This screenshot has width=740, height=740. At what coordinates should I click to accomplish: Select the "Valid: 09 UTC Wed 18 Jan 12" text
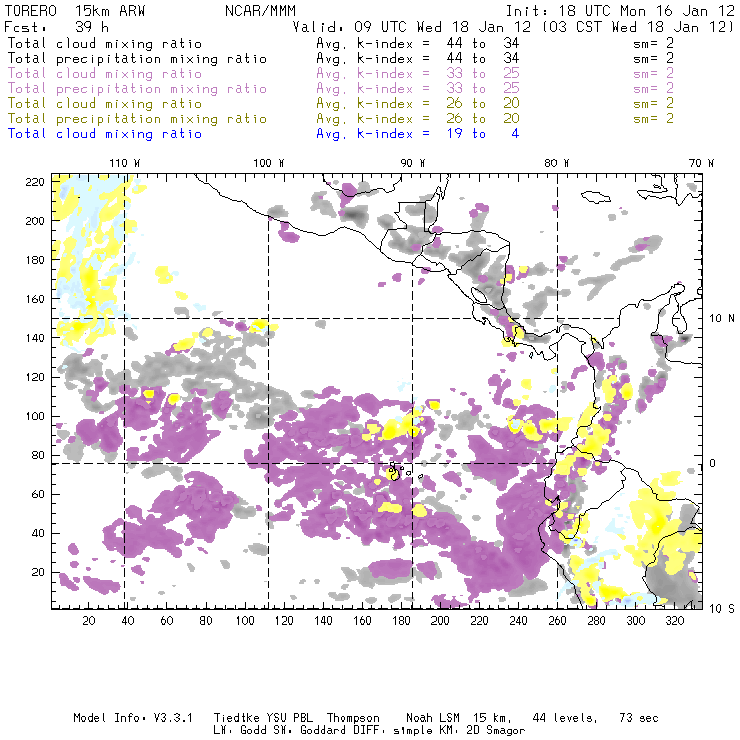pyautogui.click(x=411, y=27)
